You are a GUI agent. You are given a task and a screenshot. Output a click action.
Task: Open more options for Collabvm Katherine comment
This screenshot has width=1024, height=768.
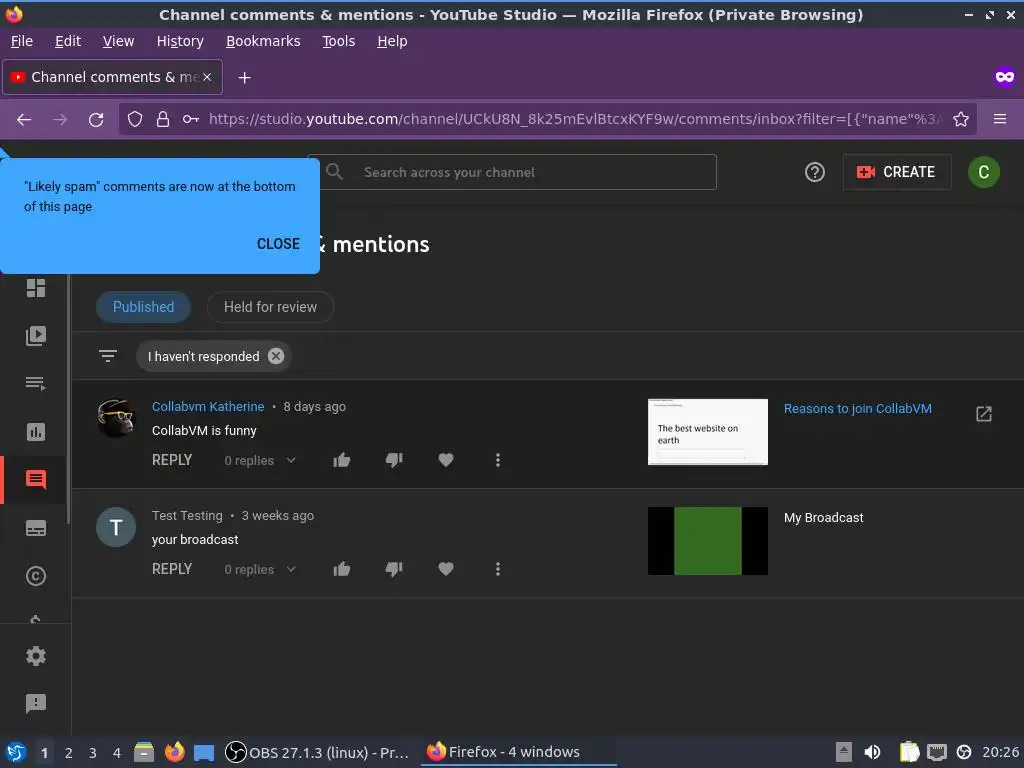click(x=498, y=460)
